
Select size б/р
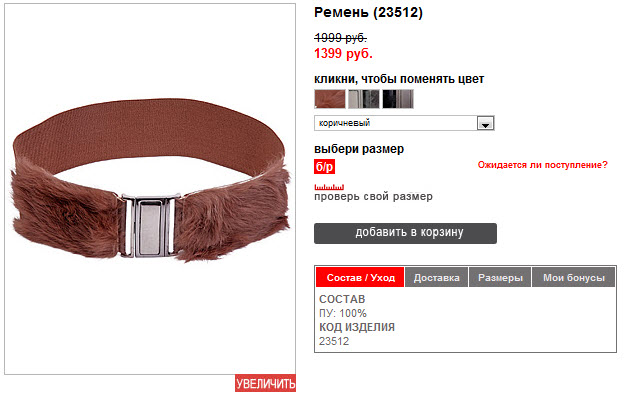324,167
